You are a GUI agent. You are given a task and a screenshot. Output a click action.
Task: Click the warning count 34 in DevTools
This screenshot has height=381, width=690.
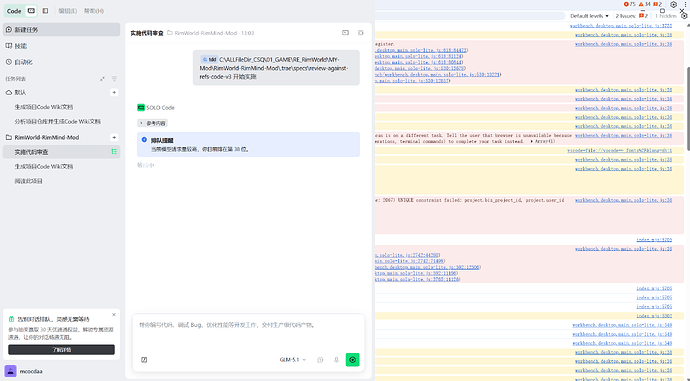pos(645,4)
